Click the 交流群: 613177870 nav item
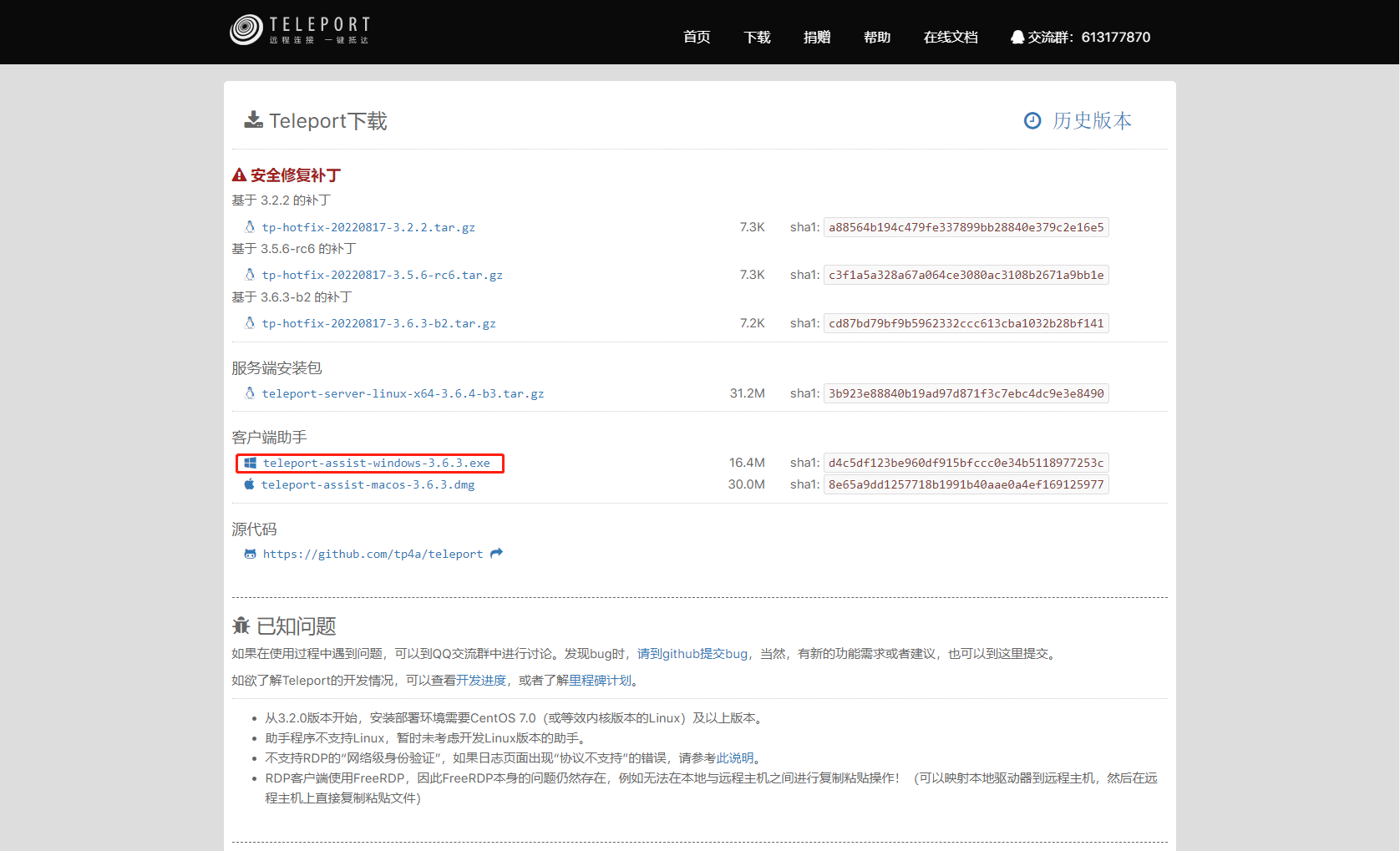 1081,37
